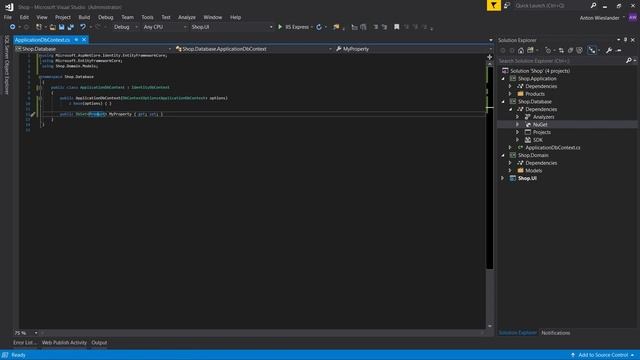This screenshot has height=360, width=640.
Task: Click the Save toolbar icon
Action: (x=62, y=27)
